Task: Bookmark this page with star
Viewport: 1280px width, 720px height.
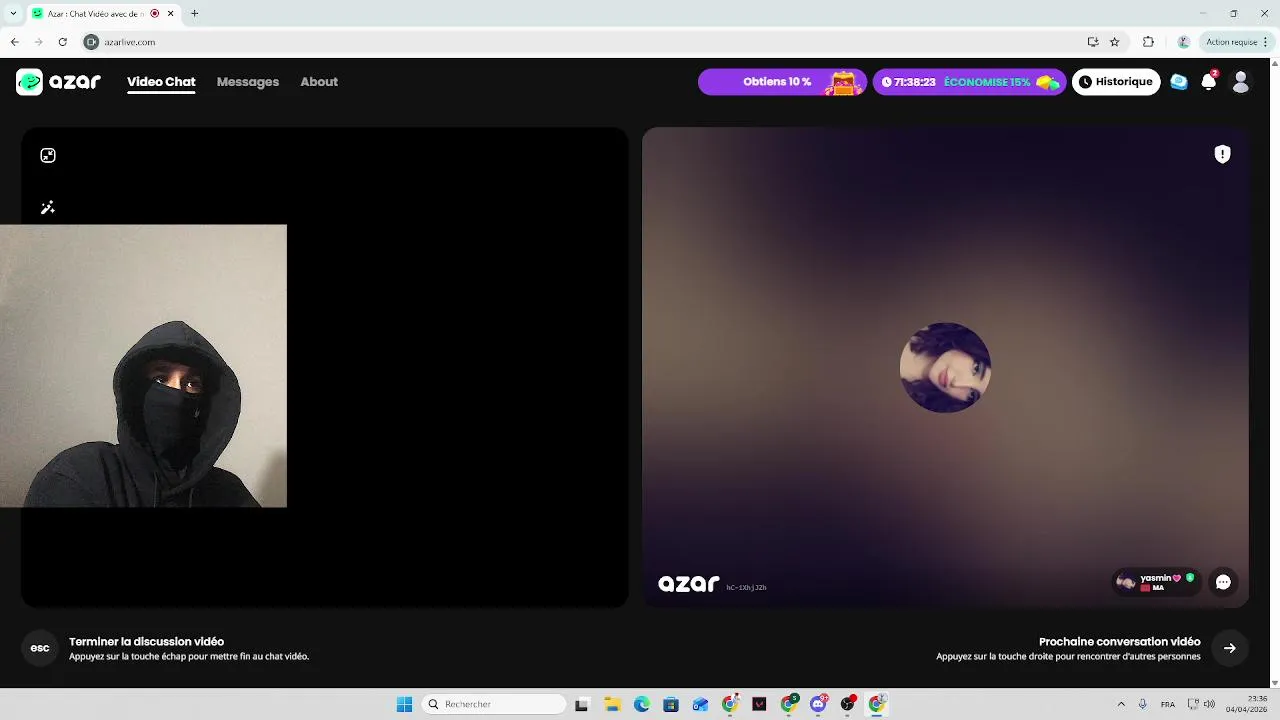Action: 1115,42
